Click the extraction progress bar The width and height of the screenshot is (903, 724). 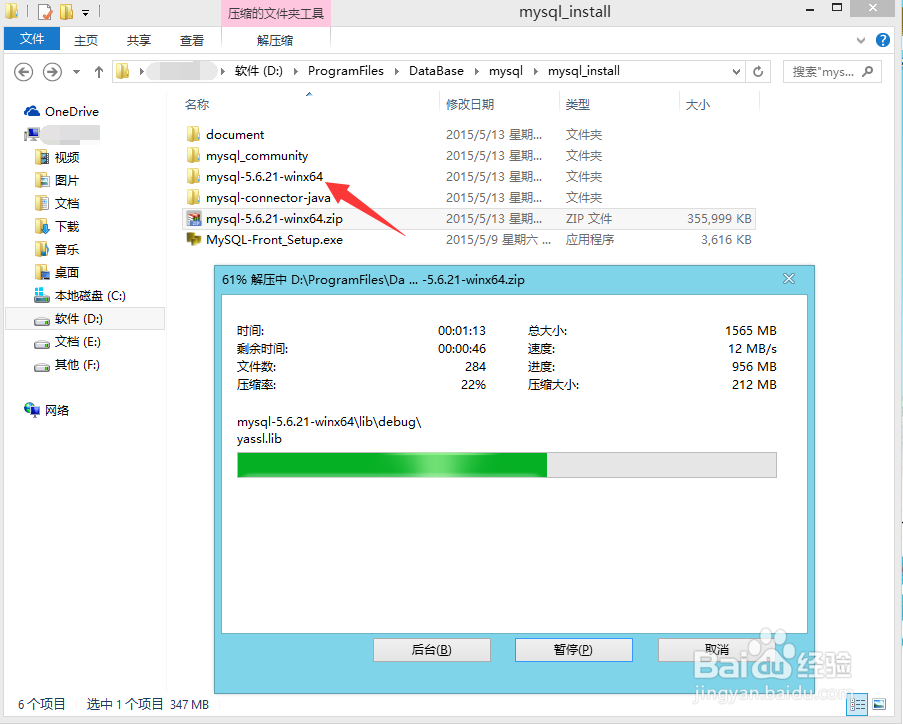click(x=506, y=464)
